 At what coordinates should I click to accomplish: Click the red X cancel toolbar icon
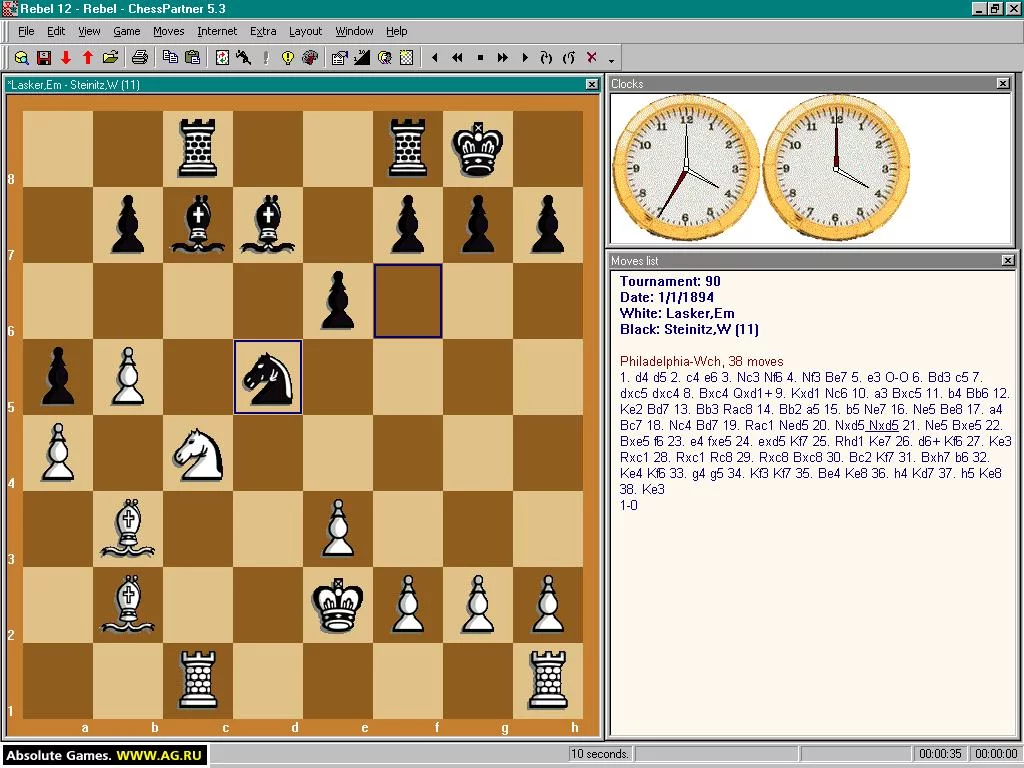click(592, 57)
